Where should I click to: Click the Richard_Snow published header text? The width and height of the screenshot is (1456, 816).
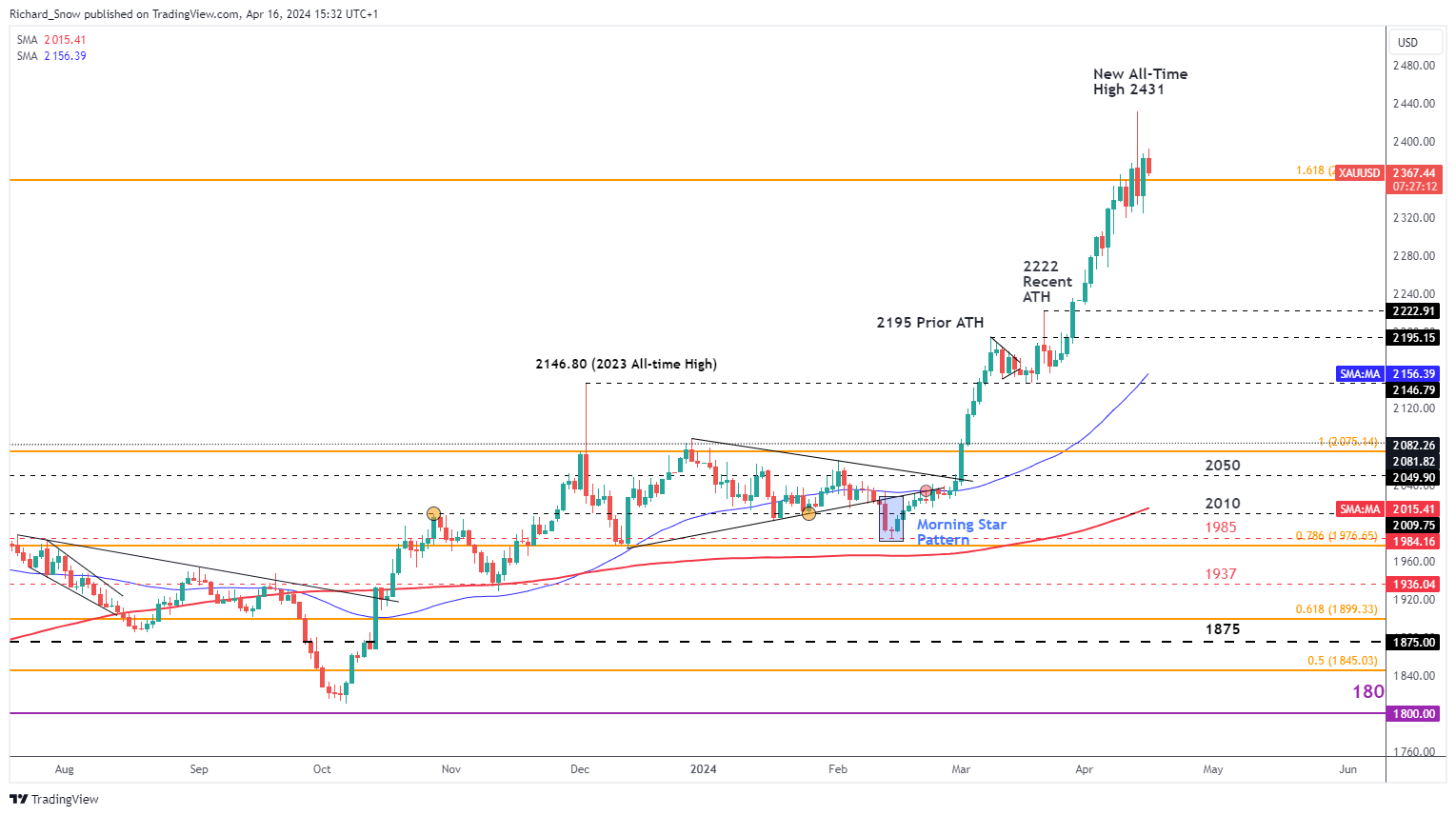(193, 14)
